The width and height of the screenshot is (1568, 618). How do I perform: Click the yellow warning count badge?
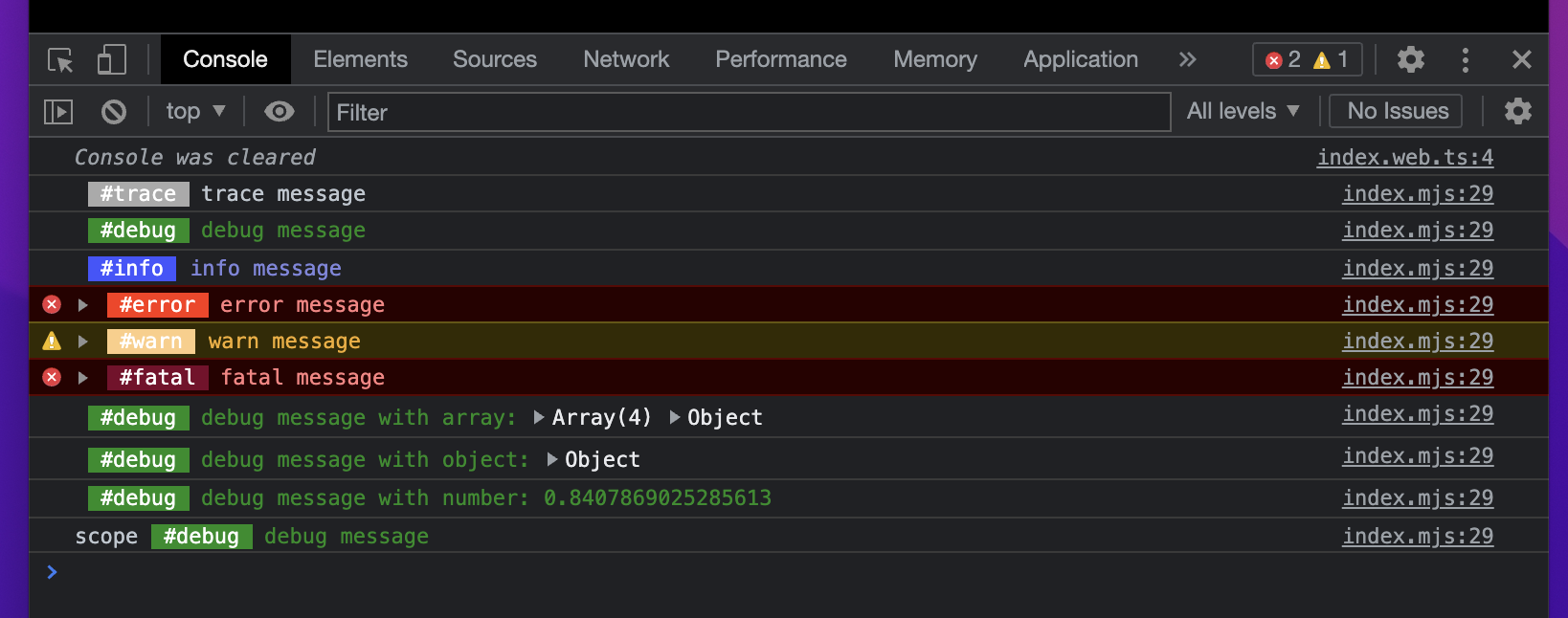[1333, 60]
